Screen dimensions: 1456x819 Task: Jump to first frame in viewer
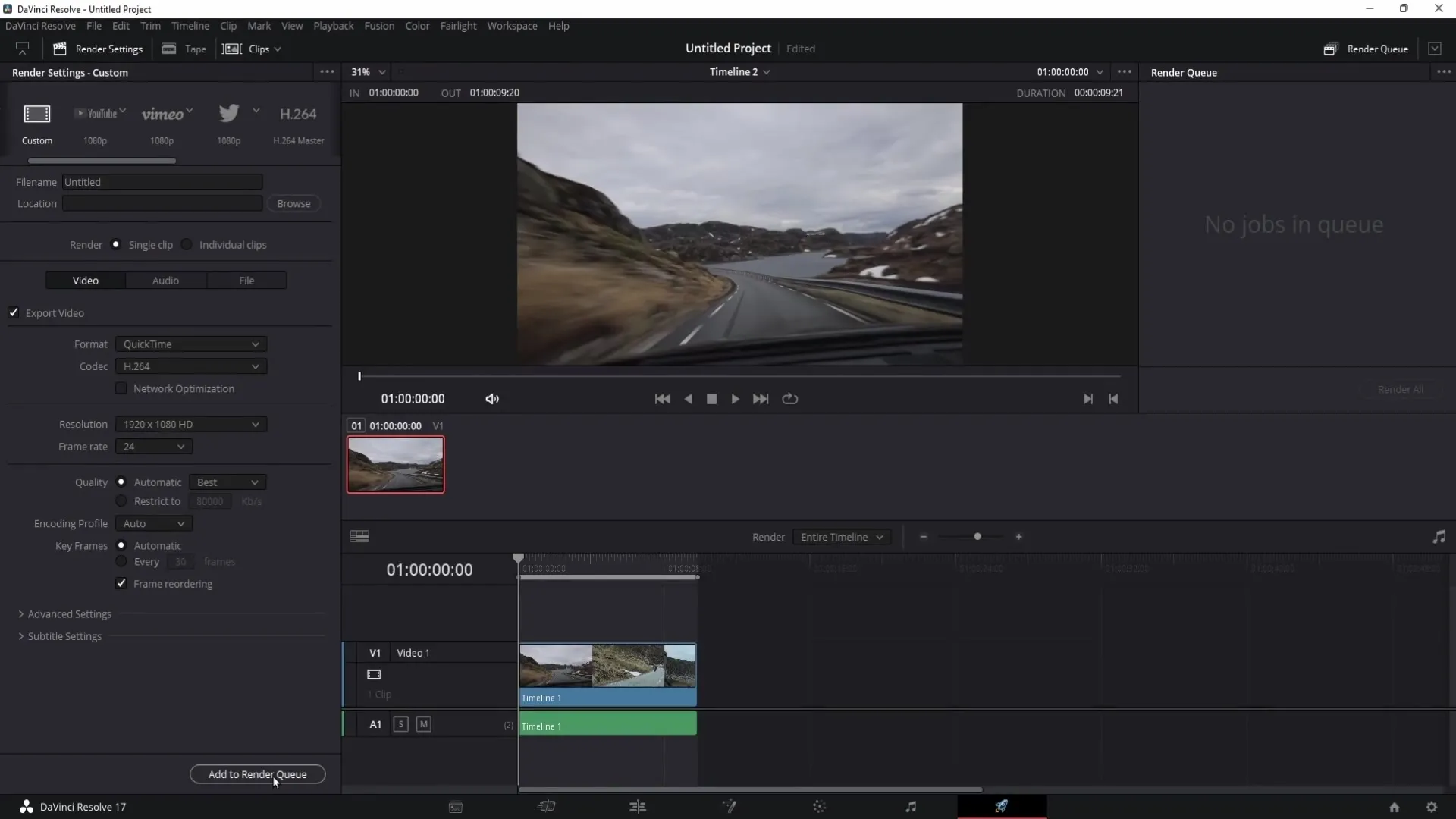point(662,399)
